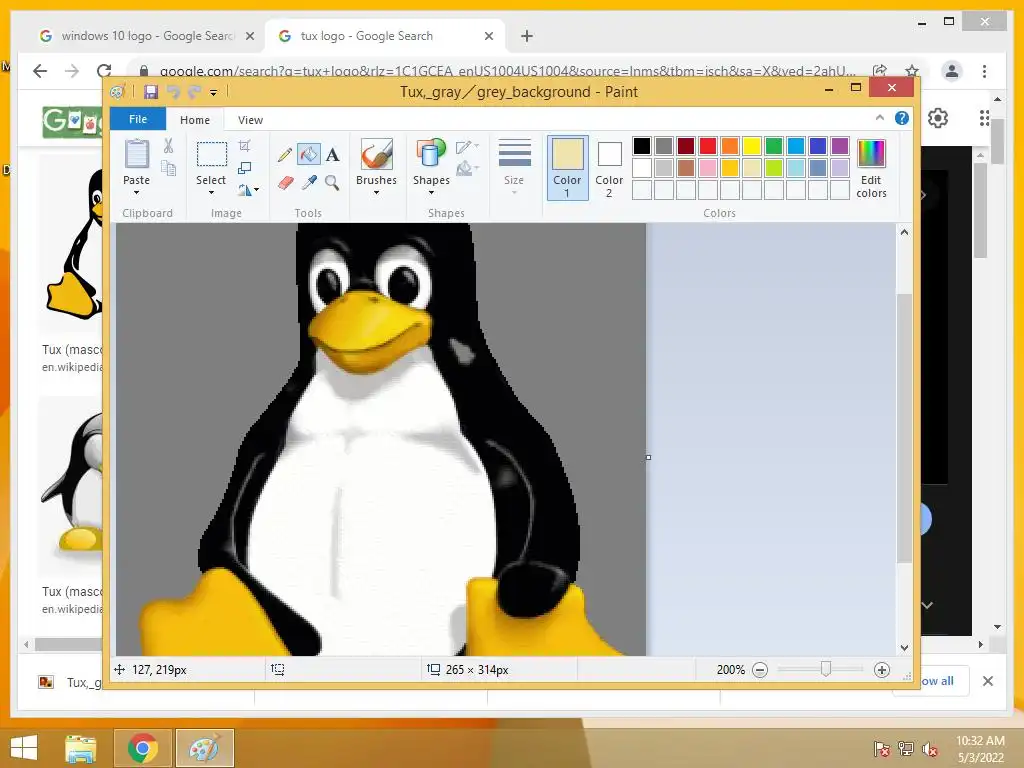Click the Save icon in quick access toolbar
The height and width of the screenshot is (768, 1024).
click(151, 92)
